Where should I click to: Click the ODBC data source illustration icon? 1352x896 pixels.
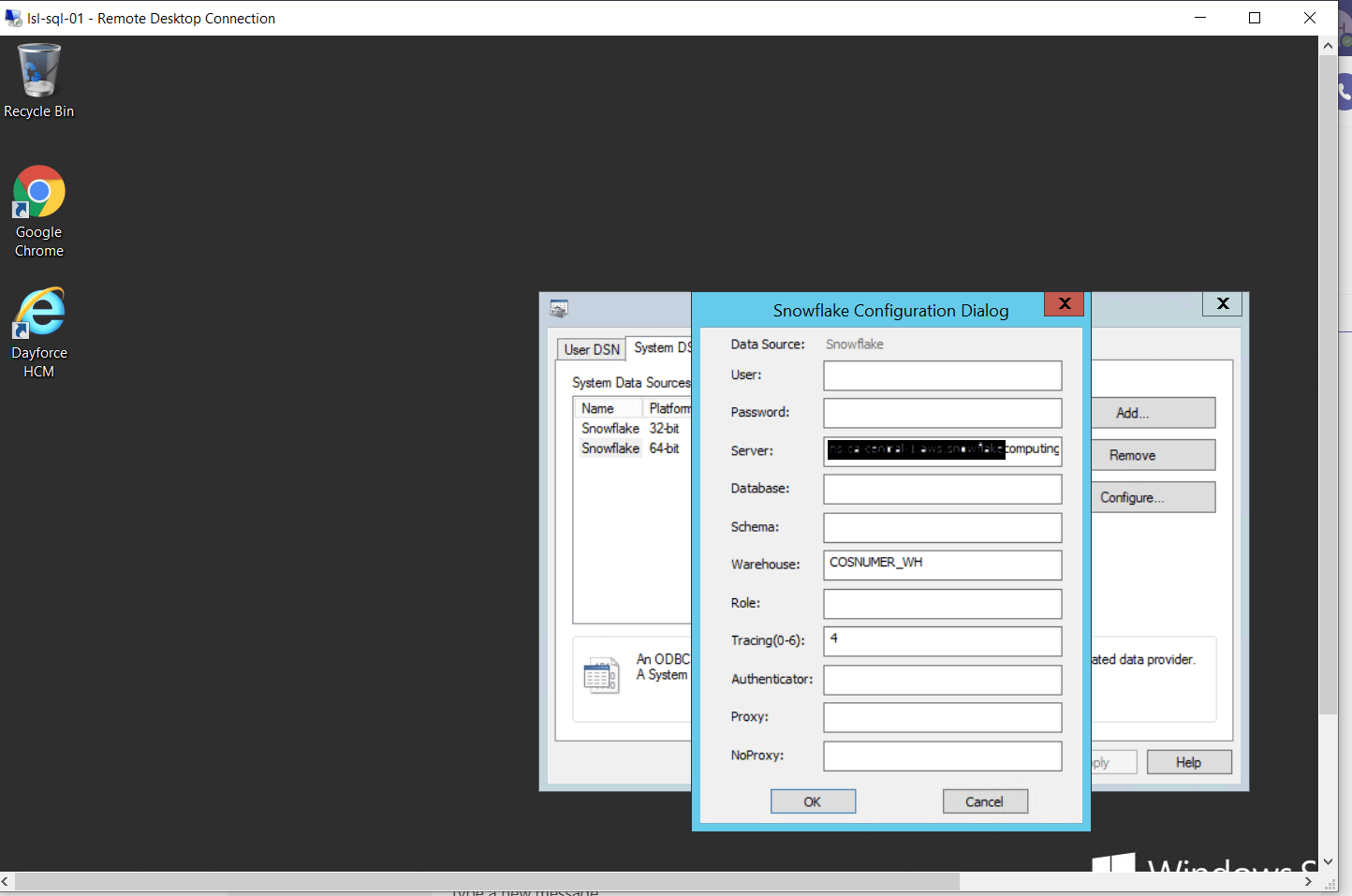coord(603,674)
